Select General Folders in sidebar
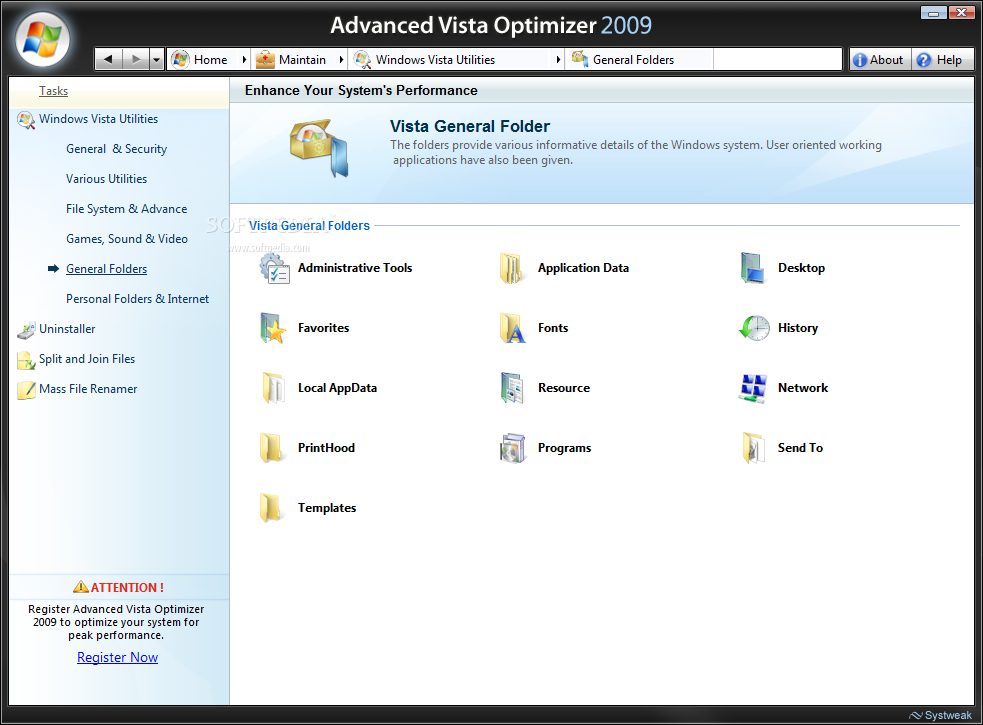This screenshot has width=983, height=725. [107, 269]
